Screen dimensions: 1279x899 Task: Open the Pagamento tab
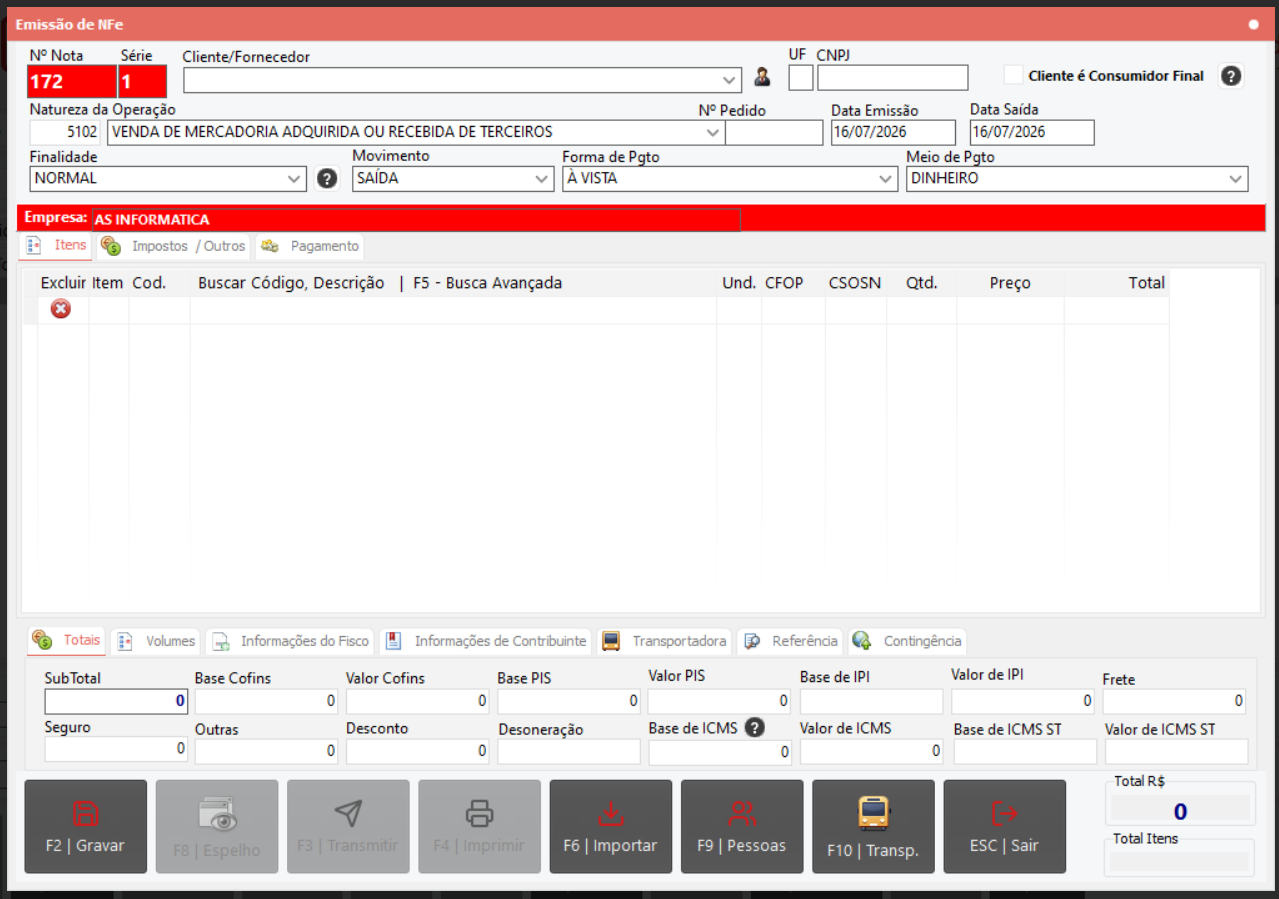coord(309,246)
